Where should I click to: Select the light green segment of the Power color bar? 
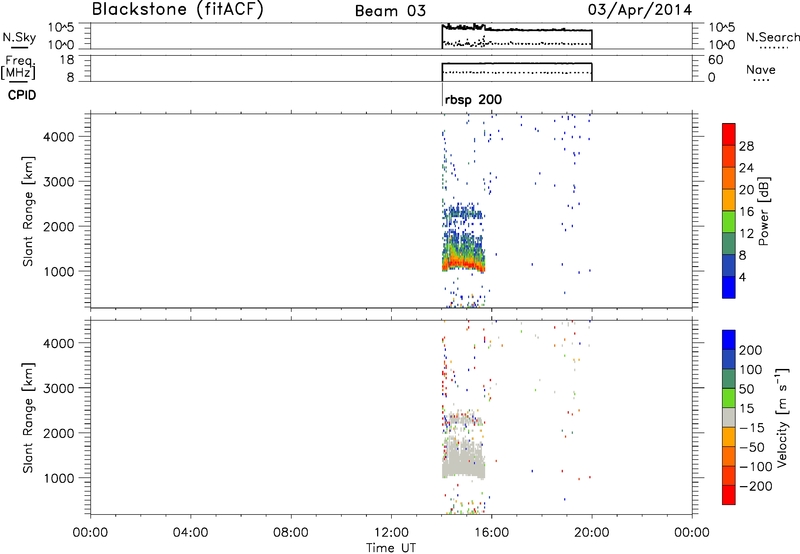pyautogui.click(x=729, y=221)
